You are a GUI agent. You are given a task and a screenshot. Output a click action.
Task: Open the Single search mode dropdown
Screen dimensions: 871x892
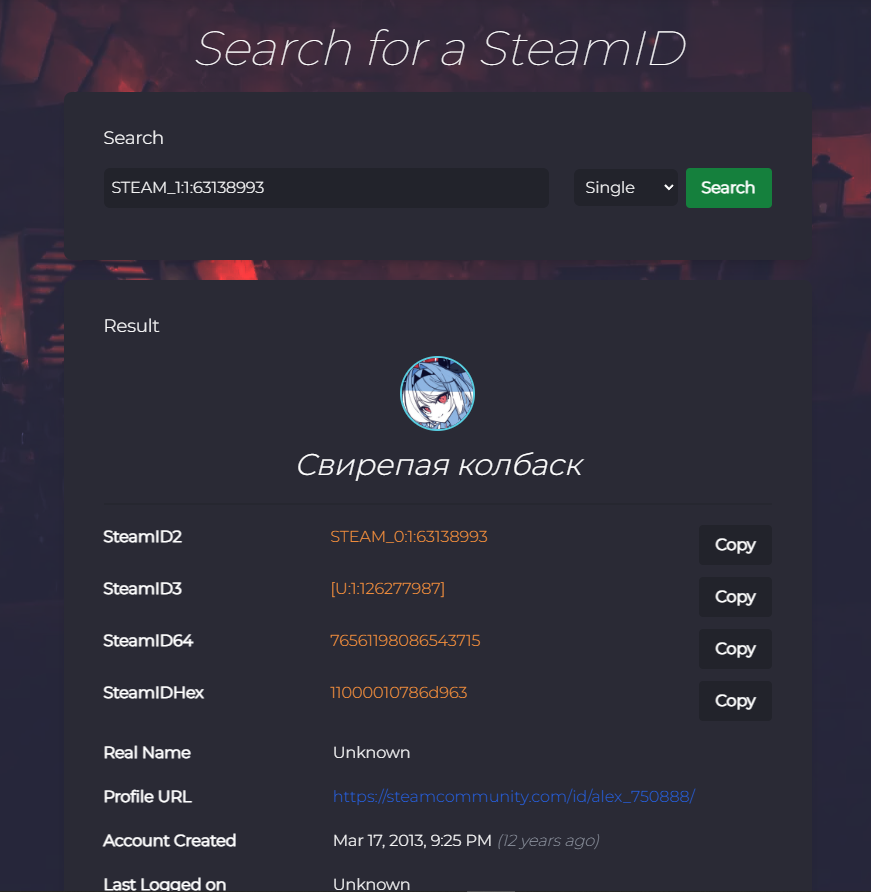coord(626,188)
